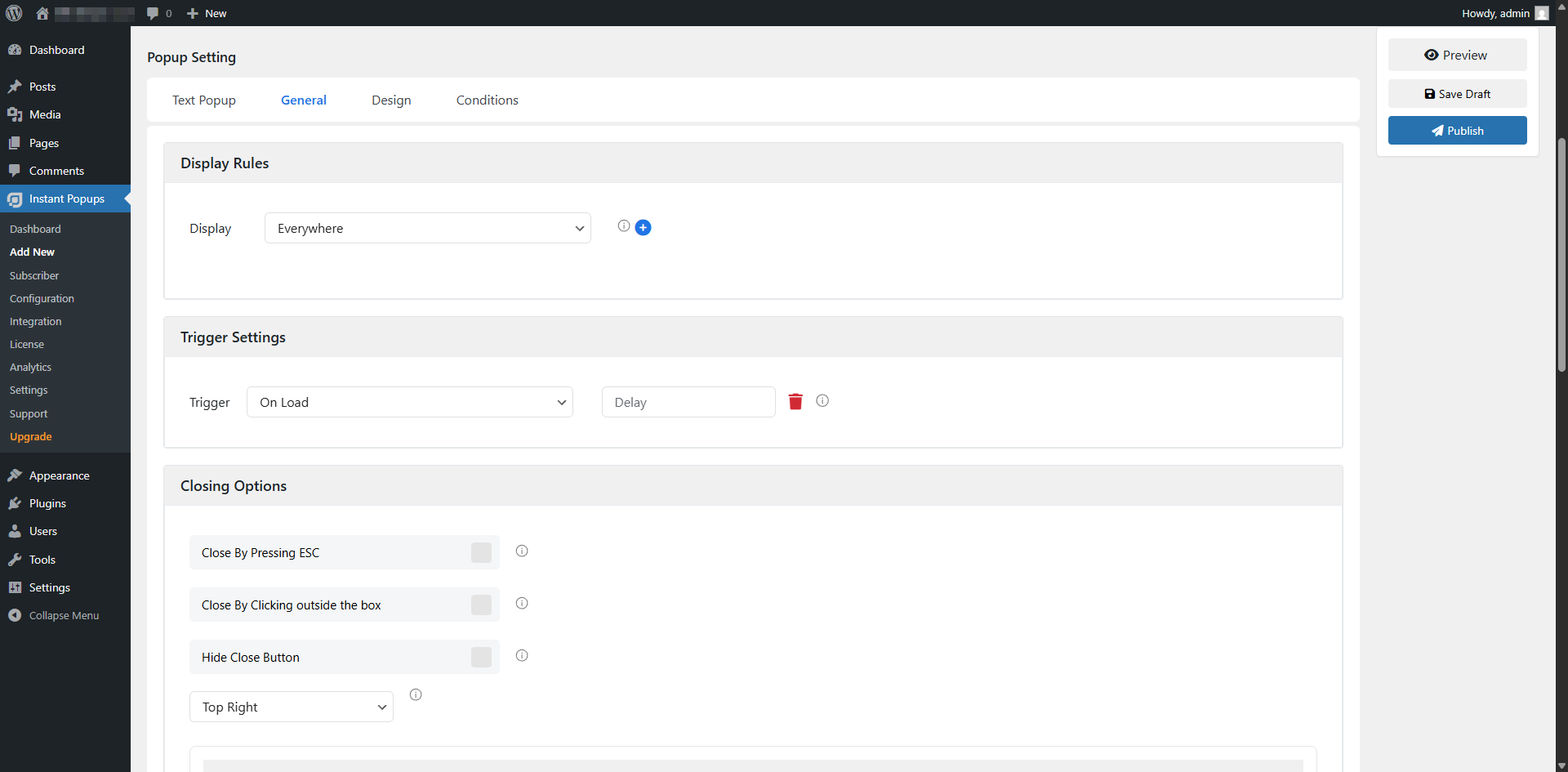Click the Display Rules heading
This screenshot has width=1568, height=772.
225,163
